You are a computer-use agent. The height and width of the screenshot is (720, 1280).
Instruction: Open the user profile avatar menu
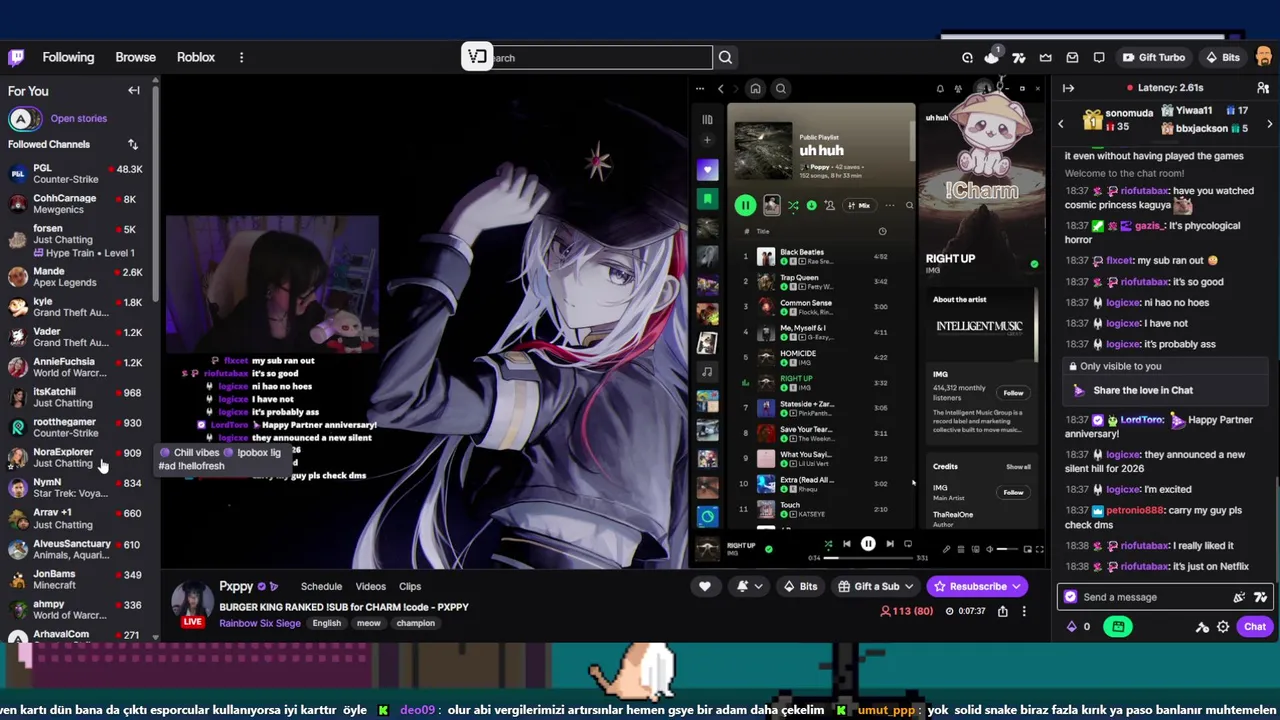pyautogui.click(x=1263, y=57)
